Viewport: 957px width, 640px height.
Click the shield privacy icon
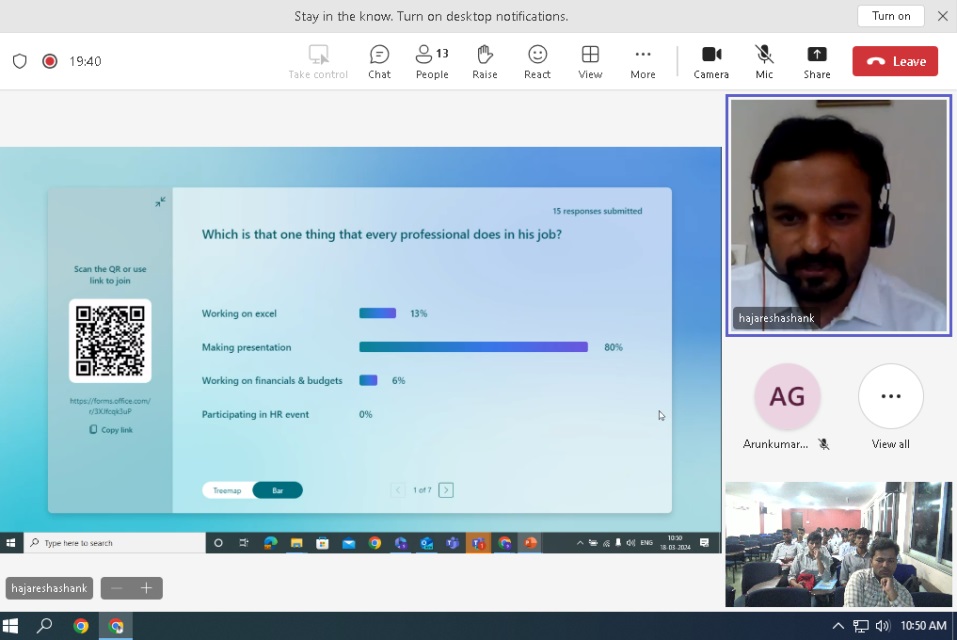[20, 61]
